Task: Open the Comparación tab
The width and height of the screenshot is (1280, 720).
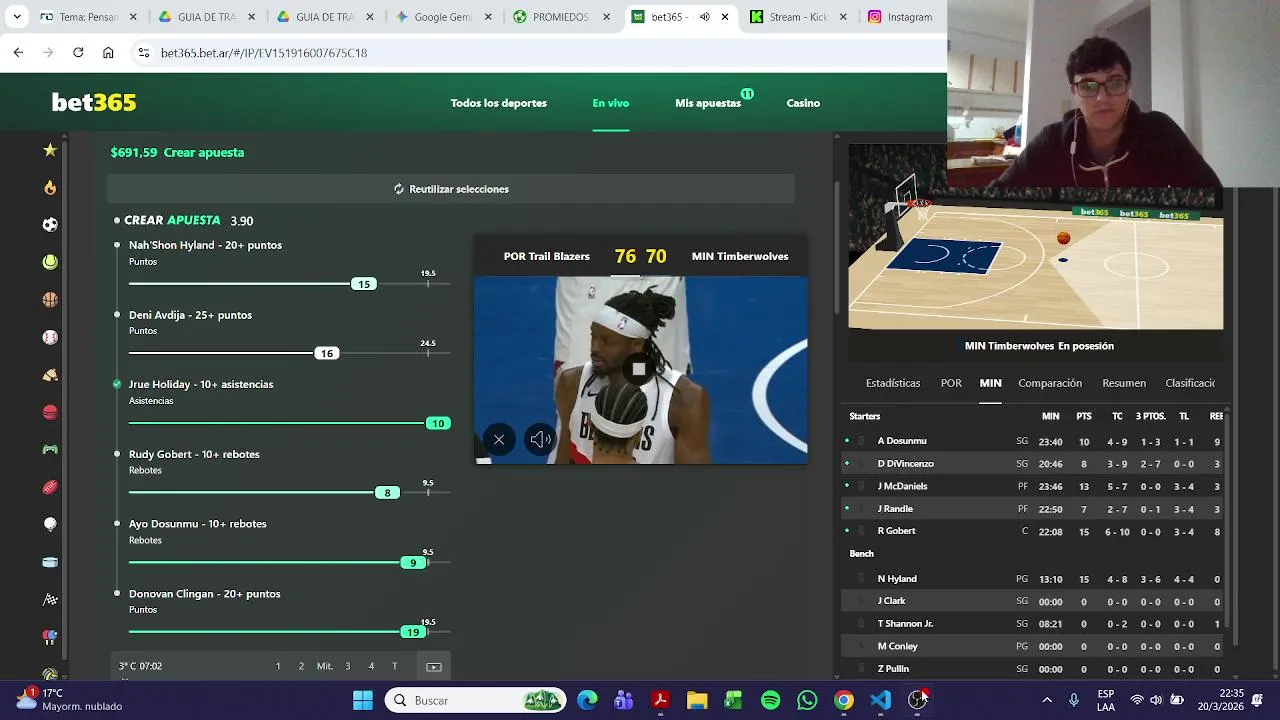Action: tap(1050, 383)
